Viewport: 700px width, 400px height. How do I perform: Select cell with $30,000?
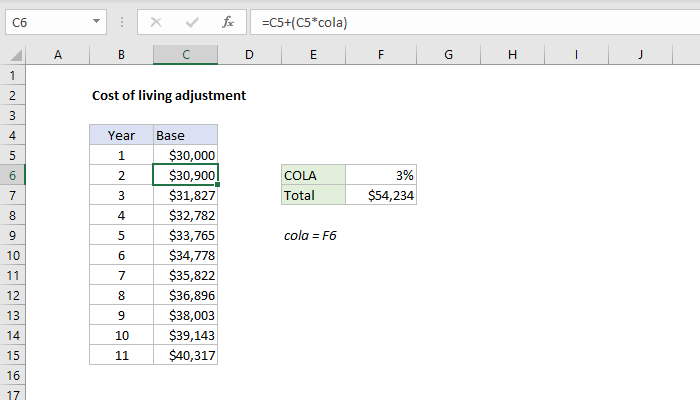(185, 155)
